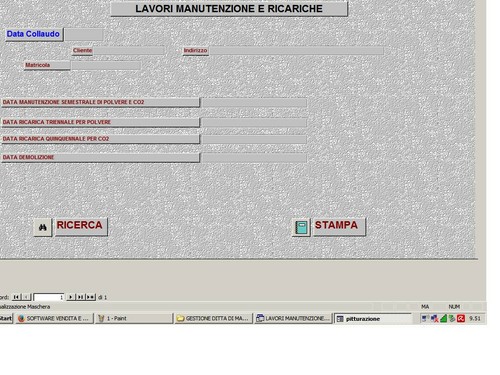This screenshot has height=375, width=500.
Task: Click the ricarica quinquennale per CO2 date field
Action: tap(255, 139)
